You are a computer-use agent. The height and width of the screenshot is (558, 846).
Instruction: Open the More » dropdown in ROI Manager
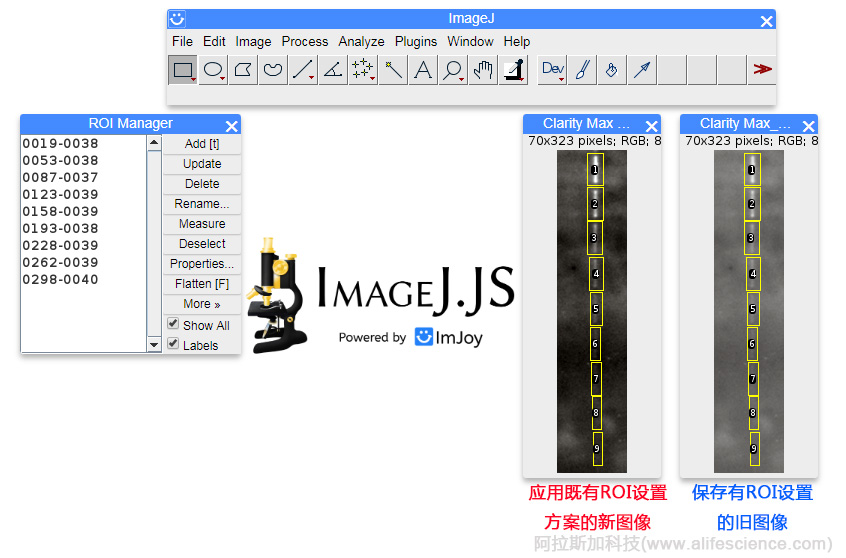pyautogui.click(x=202, y=304)
